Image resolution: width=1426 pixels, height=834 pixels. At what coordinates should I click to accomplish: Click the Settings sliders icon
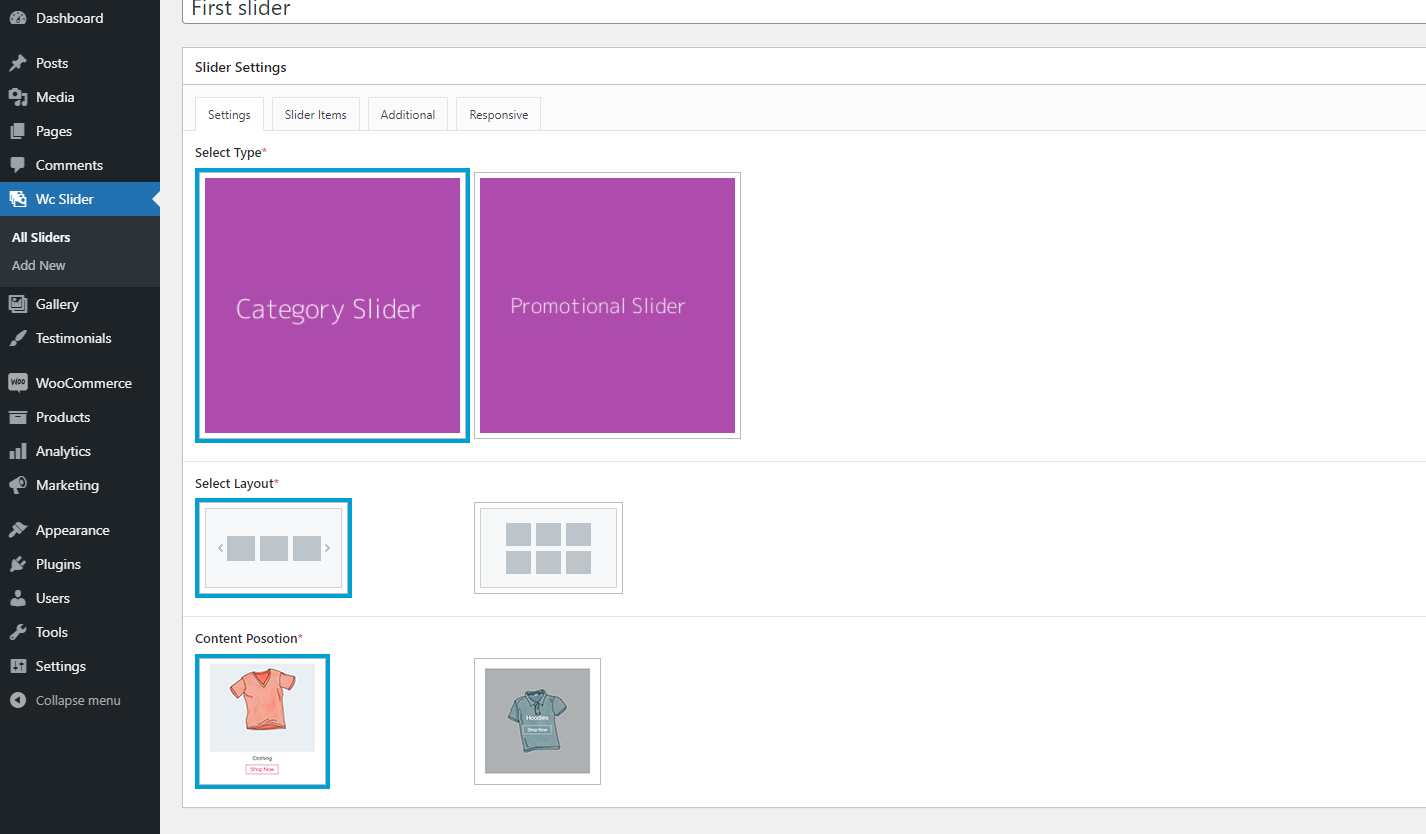18,666
